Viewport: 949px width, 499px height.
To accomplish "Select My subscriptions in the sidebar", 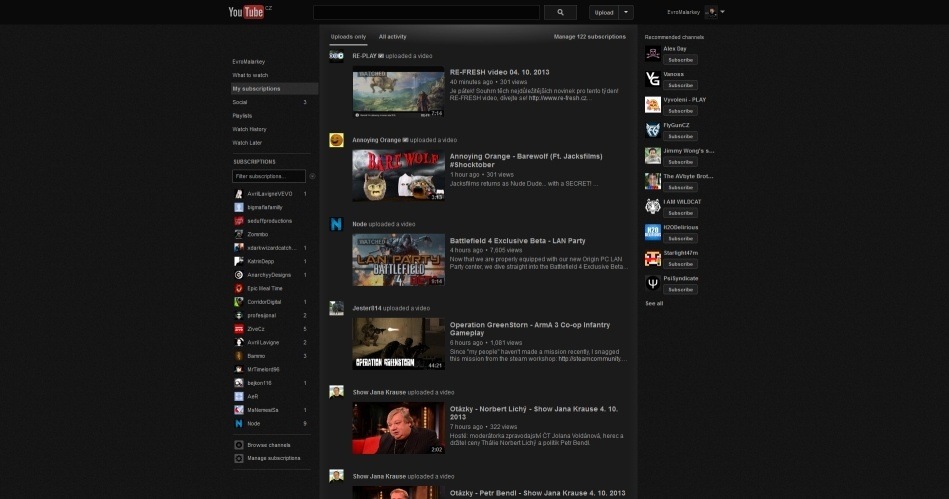I will [274, 88].
